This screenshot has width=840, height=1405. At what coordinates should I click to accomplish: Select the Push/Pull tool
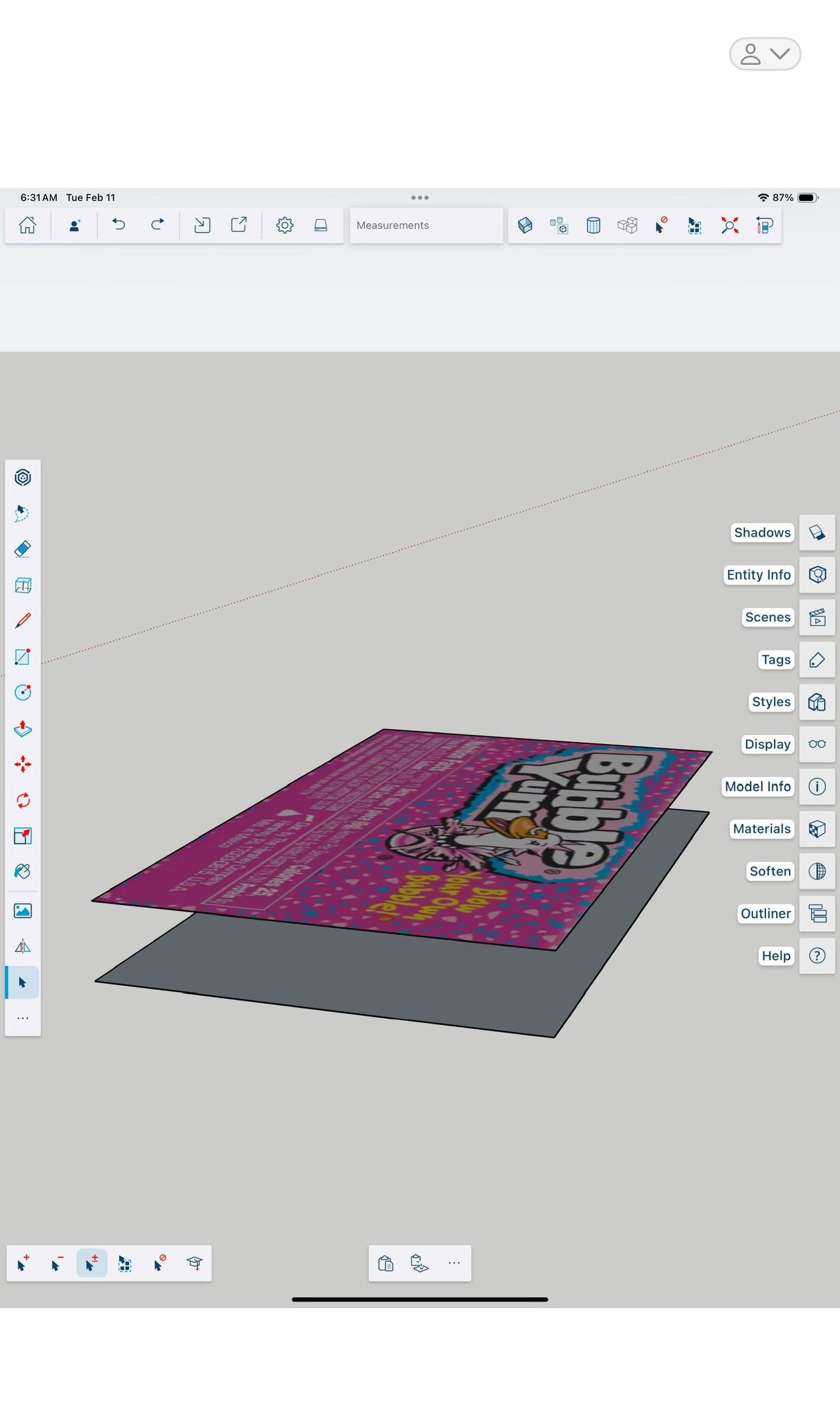(23, 728)
